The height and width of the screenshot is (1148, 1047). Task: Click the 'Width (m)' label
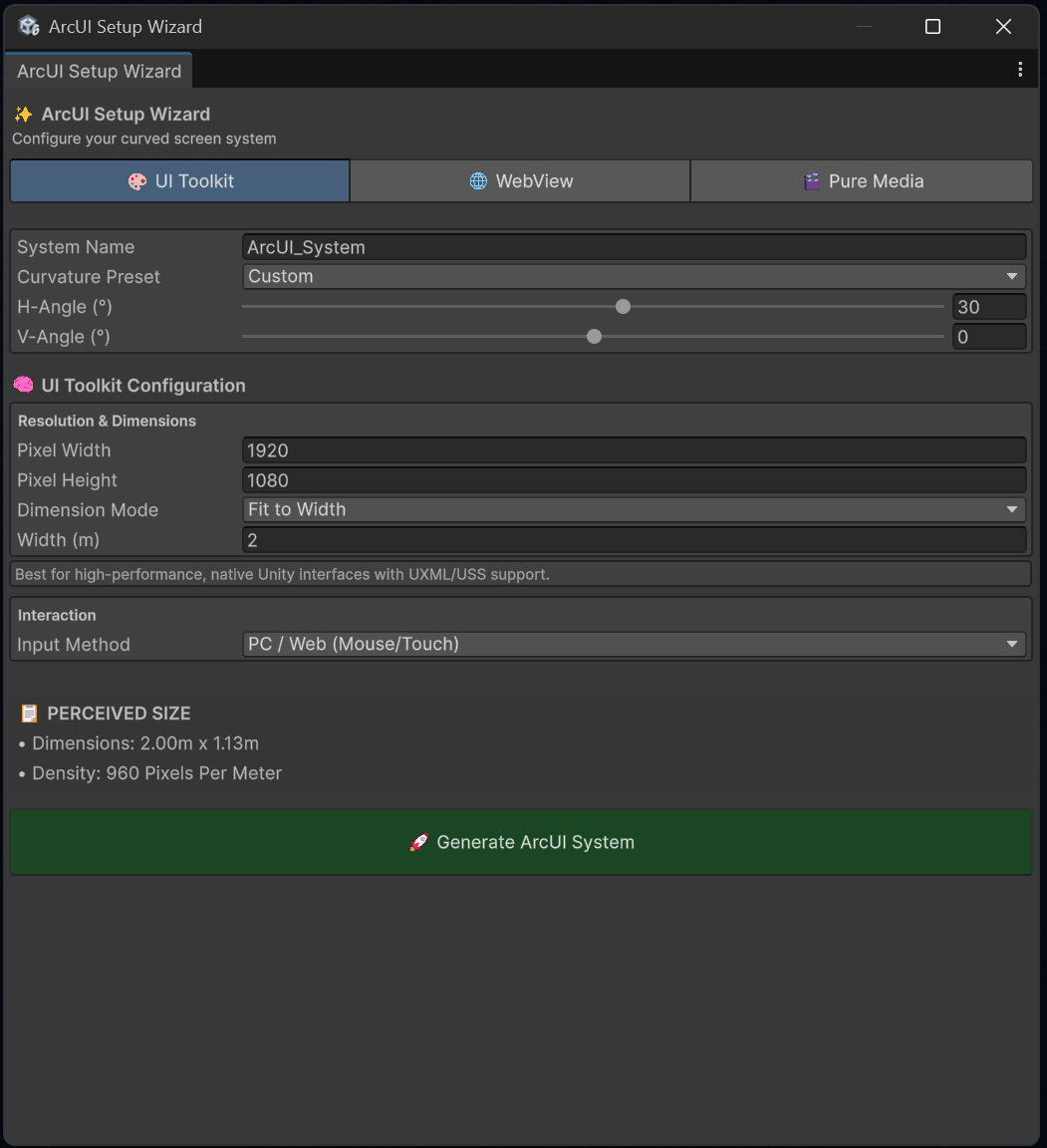point(59,540)
